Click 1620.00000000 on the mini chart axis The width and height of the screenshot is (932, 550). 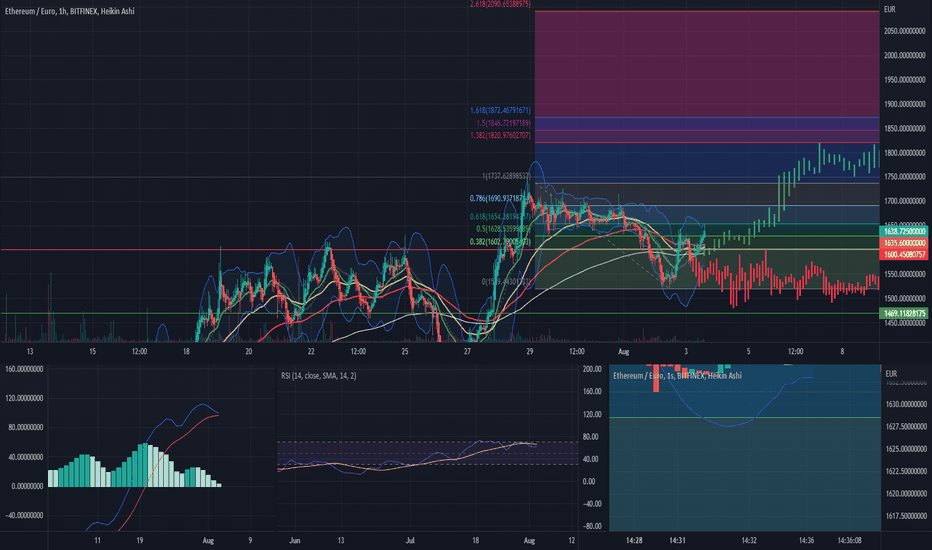pyautogui.click(x=906, y=494)
